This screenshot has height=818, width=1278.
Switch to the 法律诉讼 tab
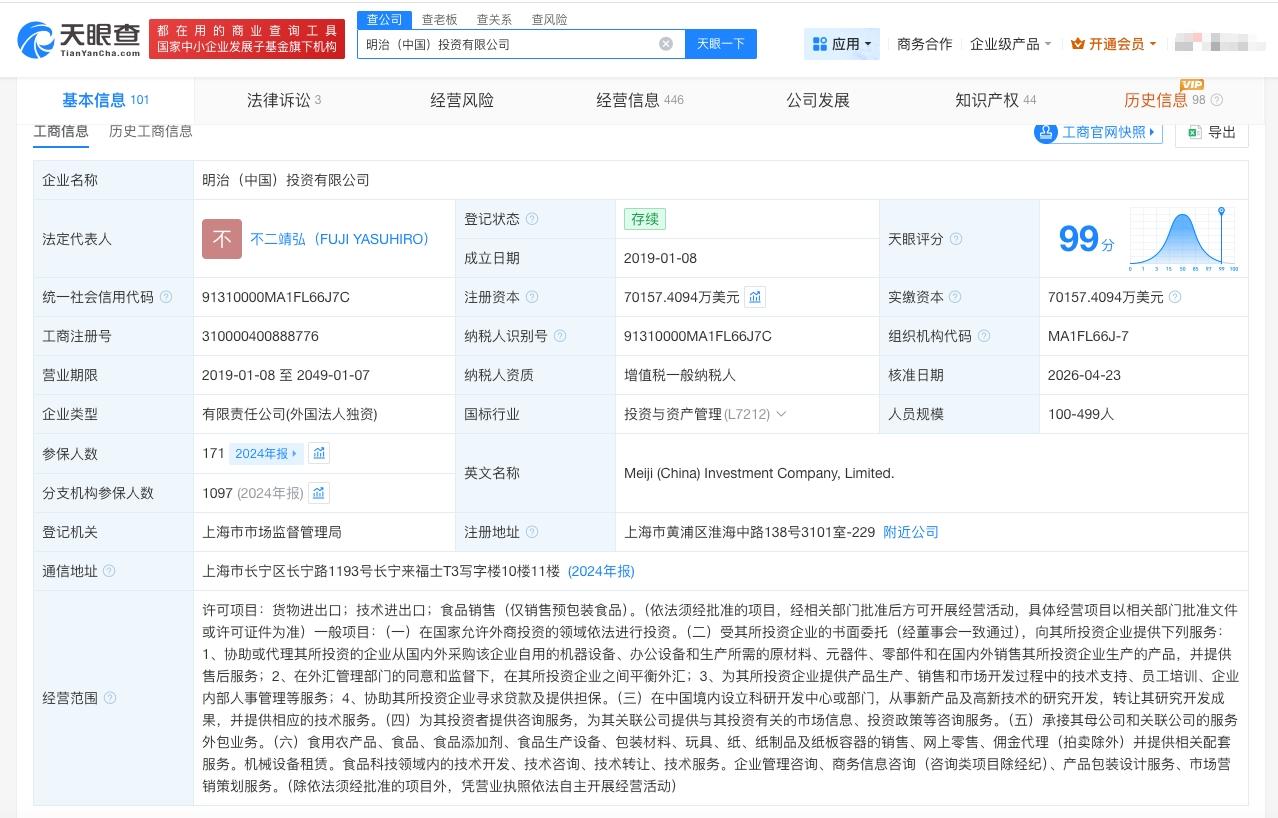point(283,100)
